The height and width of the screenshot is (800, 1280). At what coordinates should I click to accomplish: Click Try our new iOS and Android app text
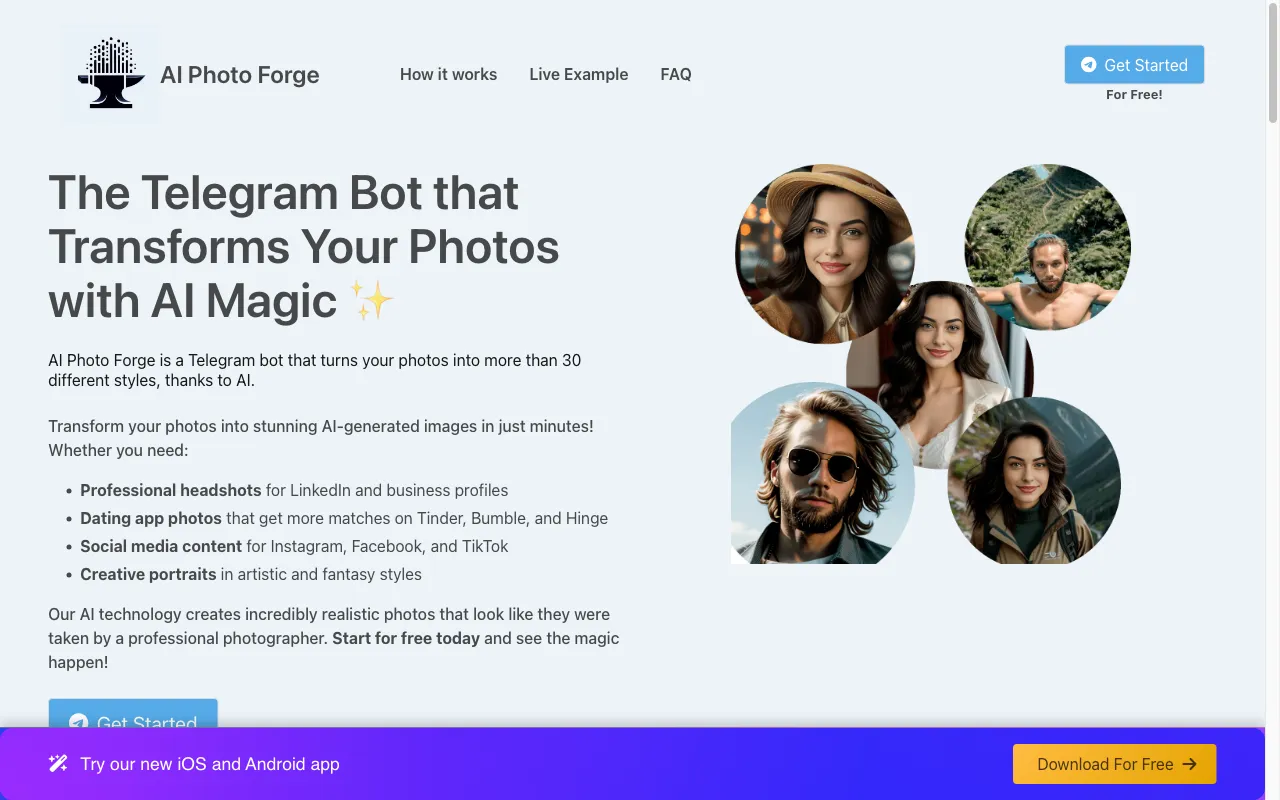tap(210, 764)
